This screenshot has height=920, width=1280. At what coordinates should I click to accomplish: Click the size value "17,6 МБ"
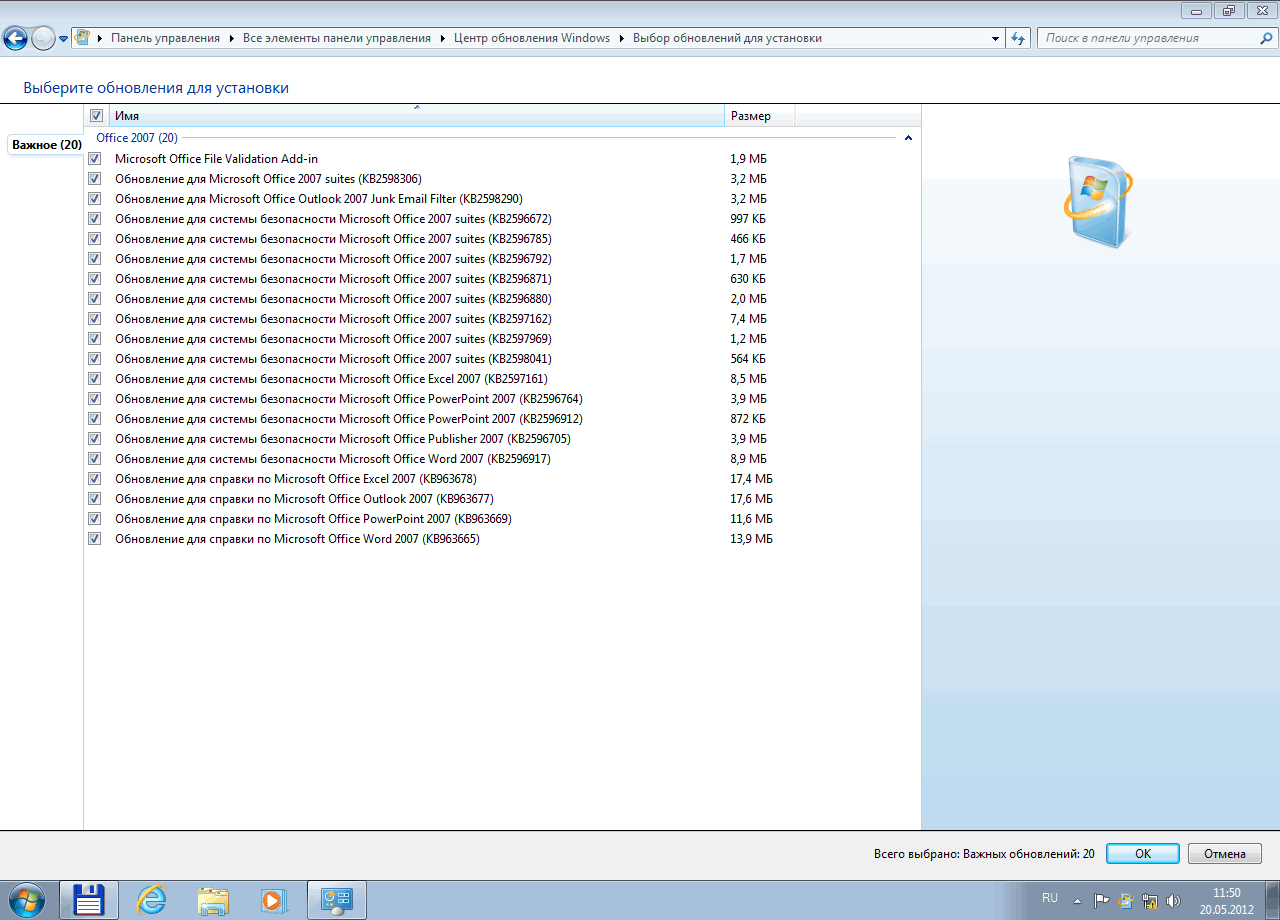click(751, 499)
